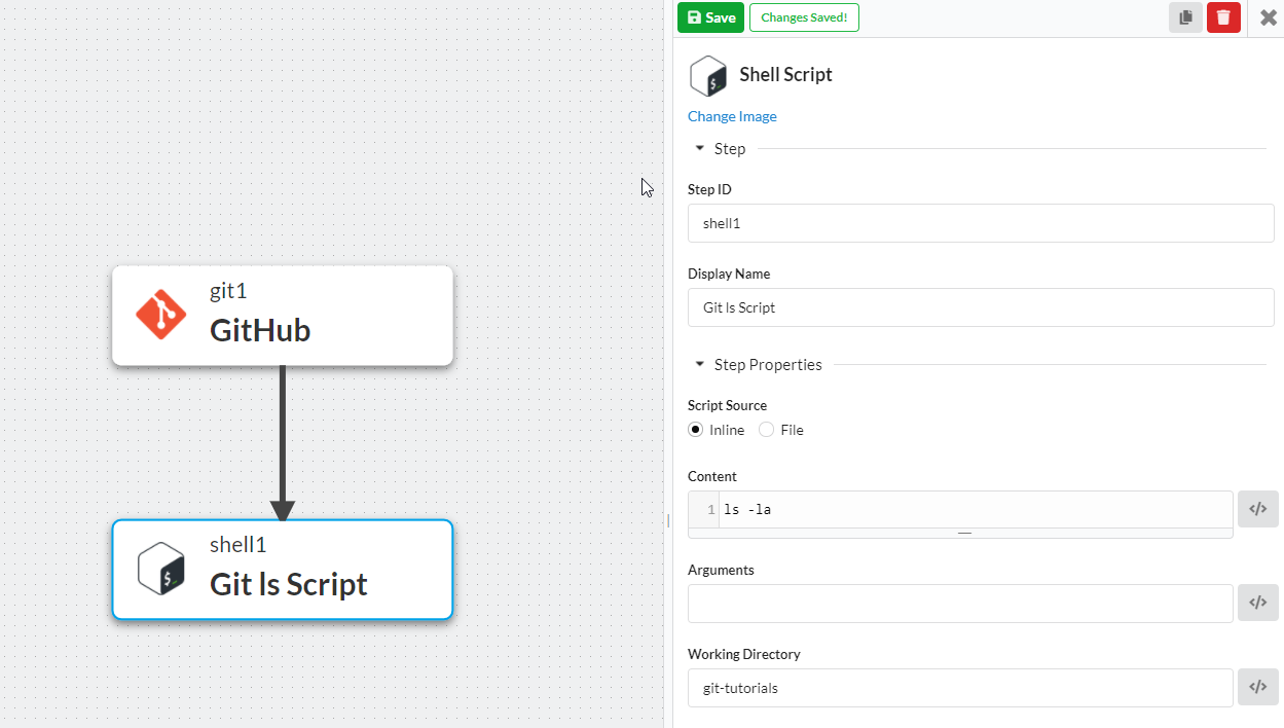Click the Save button
Screen dimensions: 1284x728
coord(710,17)
